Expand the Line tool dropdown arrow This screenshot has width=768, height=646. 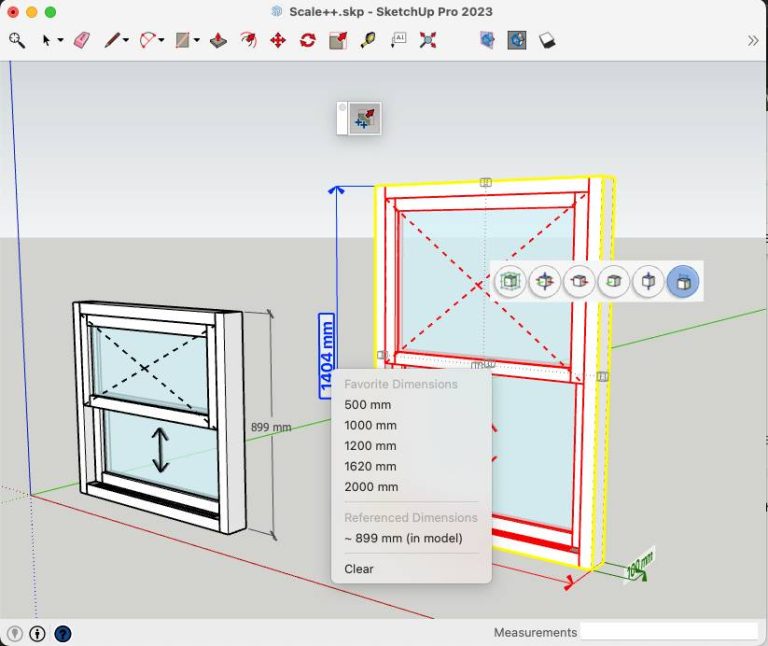126,41
